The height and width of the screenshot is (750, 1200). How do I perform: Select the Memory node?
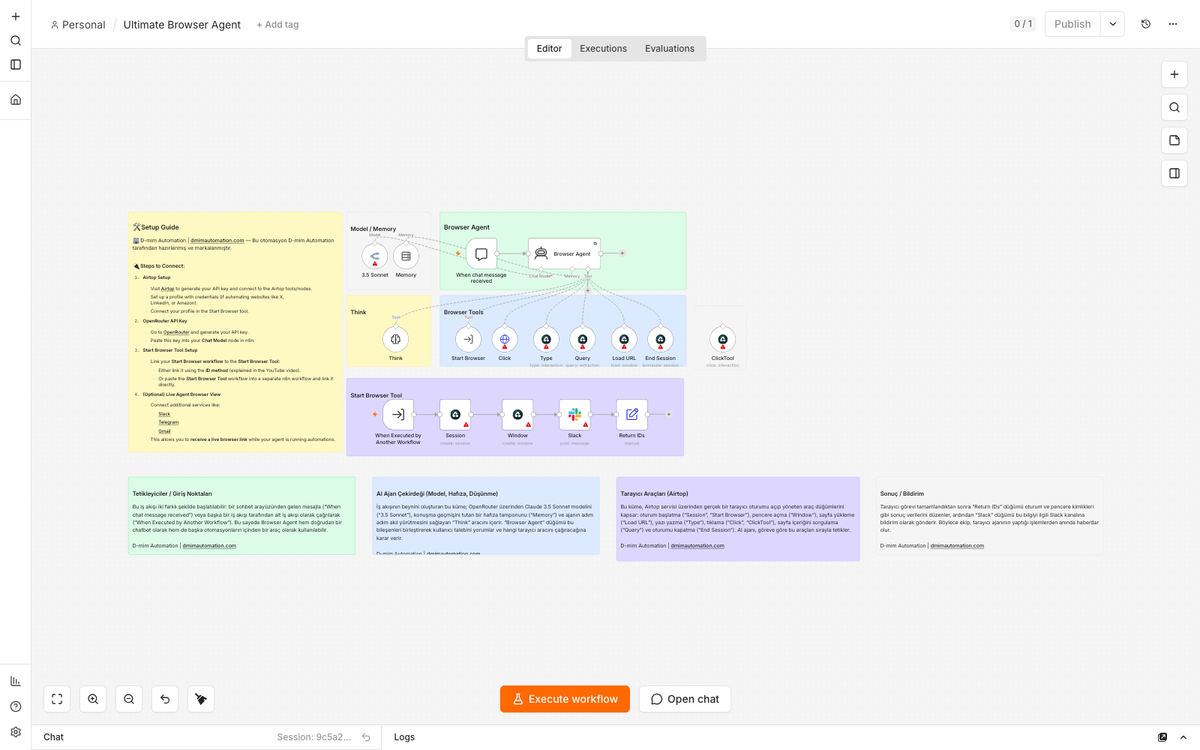[x=406, y=257]
